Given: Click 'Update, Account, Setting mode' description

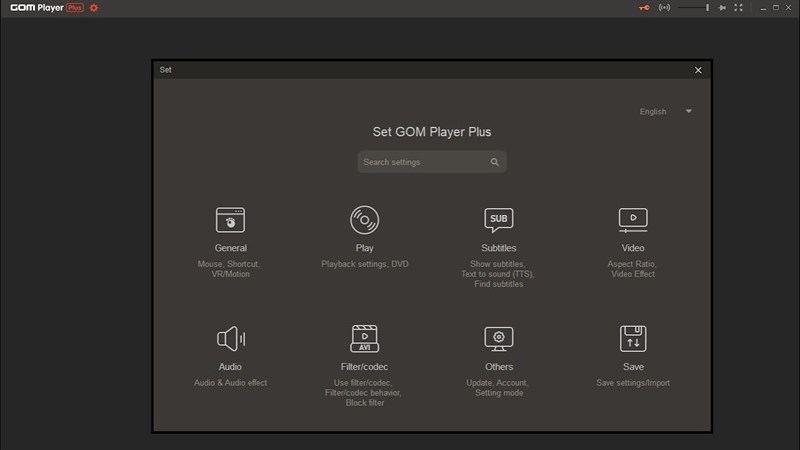Looking at the screenshot, I should point(498,388).
